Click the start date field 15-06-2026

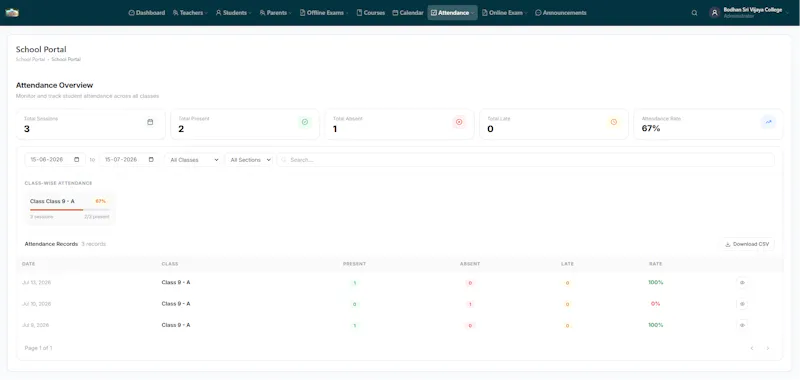coord(55,160)
